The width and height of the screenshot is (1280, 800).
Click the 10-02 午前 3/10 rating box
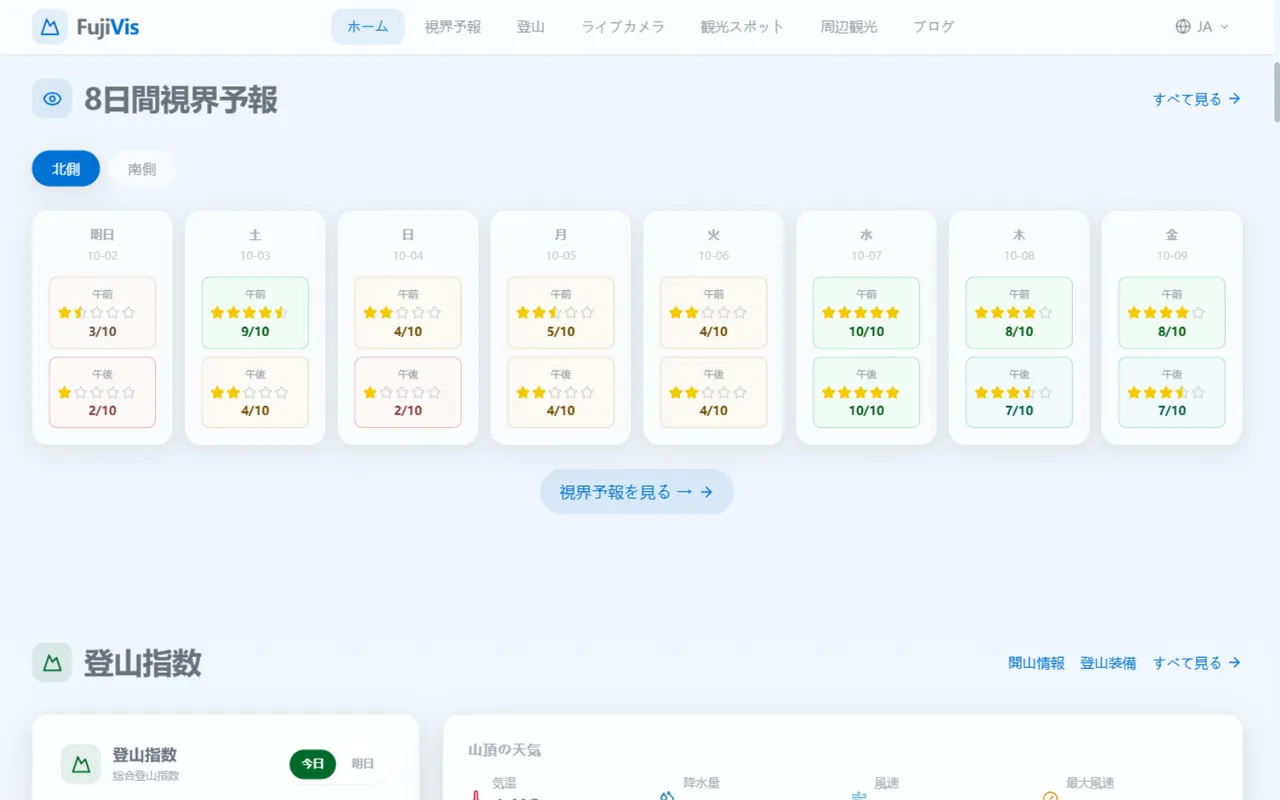tap(102, 313)
